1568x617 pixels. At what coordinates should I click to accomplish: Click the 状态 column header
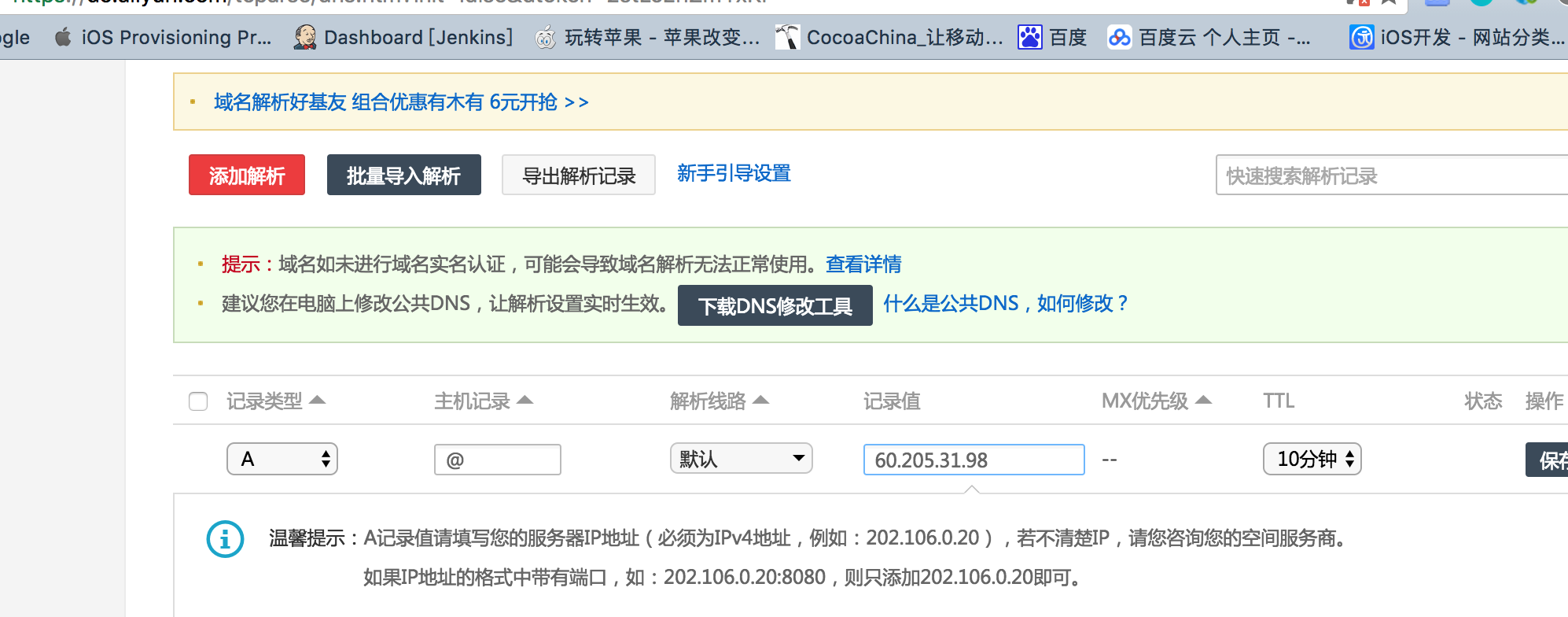(x=1483, y=401)
